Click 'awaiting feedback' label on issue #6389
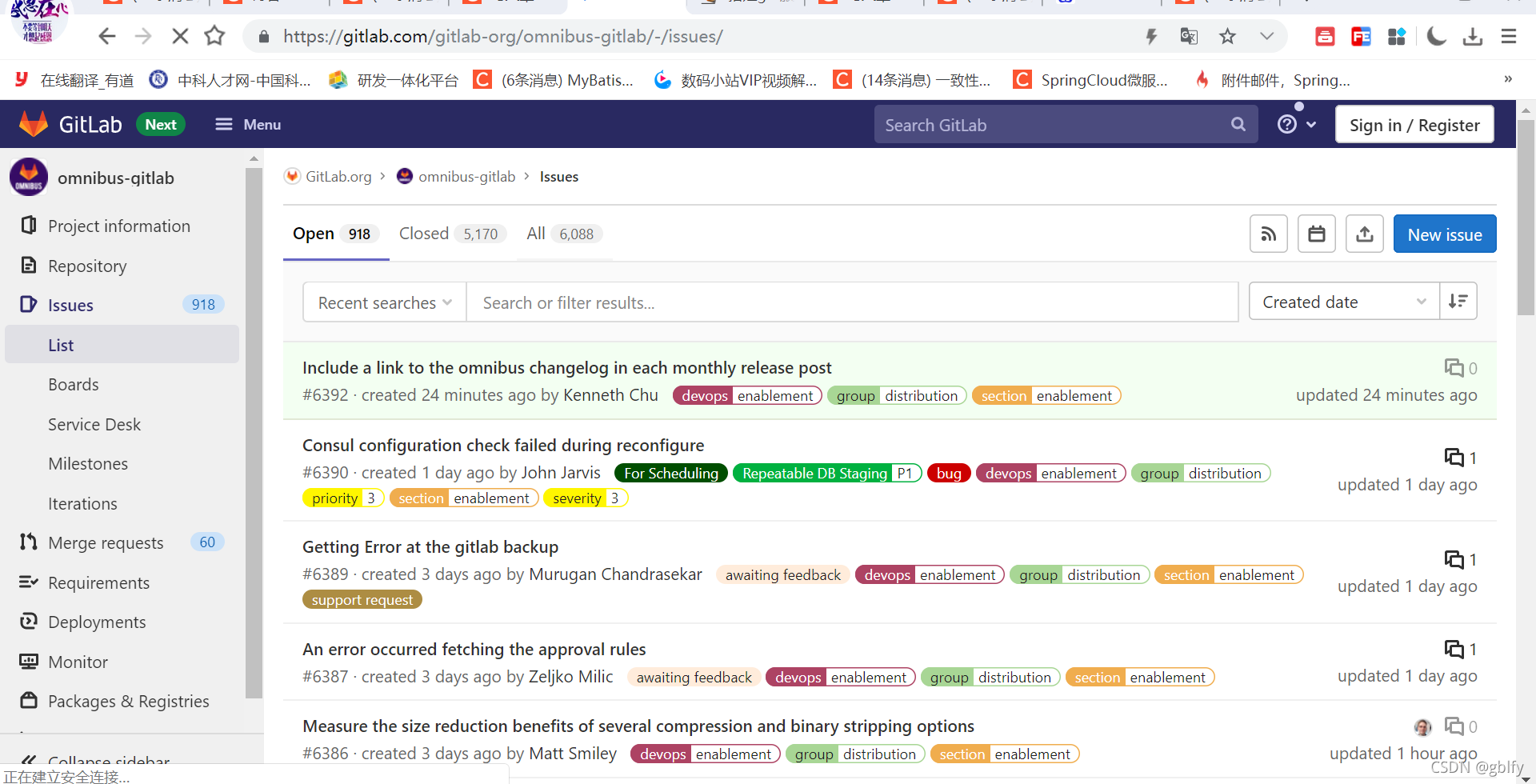Viewport: 1536px width, 784px height. click(x=783, y=574)
